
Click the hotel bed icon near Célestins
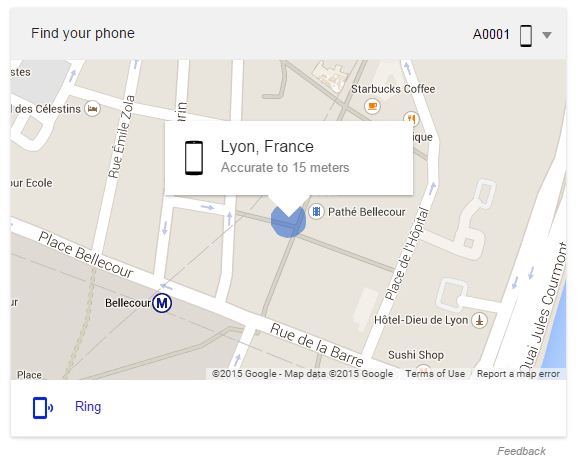[92, 109]
